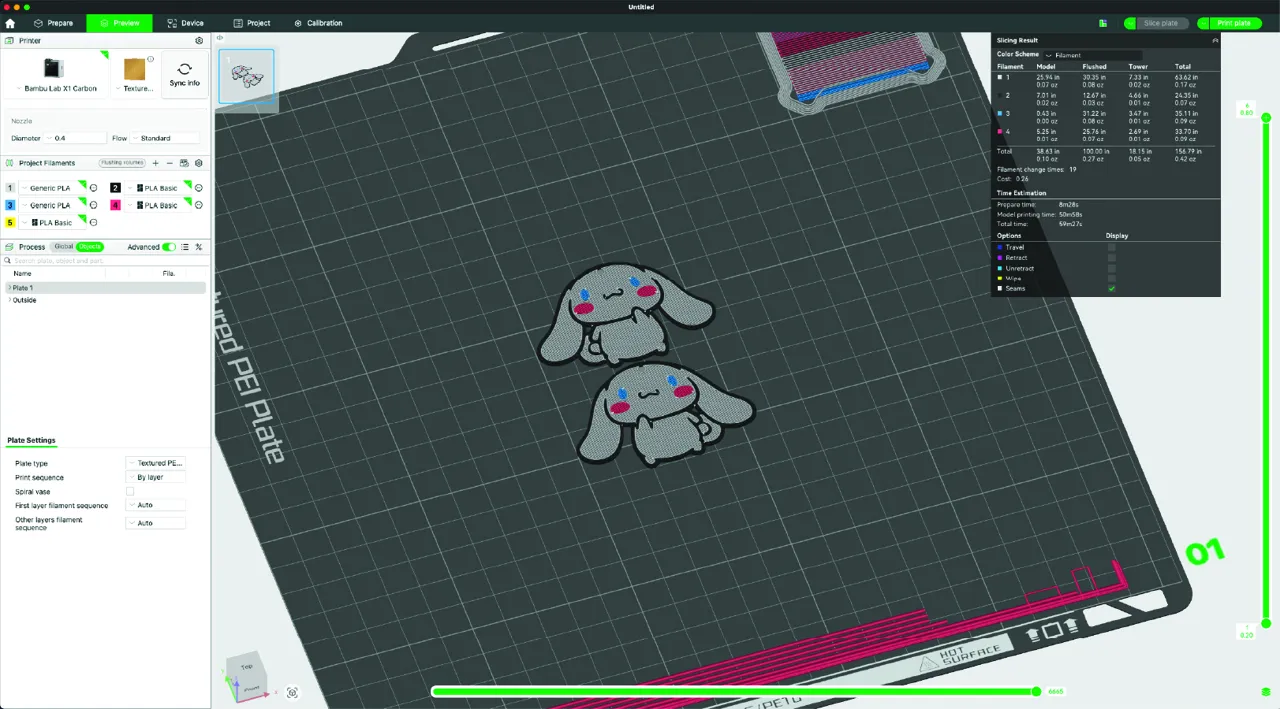This screenshot has width=1280, height=709.
Task: Click edit icon next to filament 5
Action: coord(94,222)
